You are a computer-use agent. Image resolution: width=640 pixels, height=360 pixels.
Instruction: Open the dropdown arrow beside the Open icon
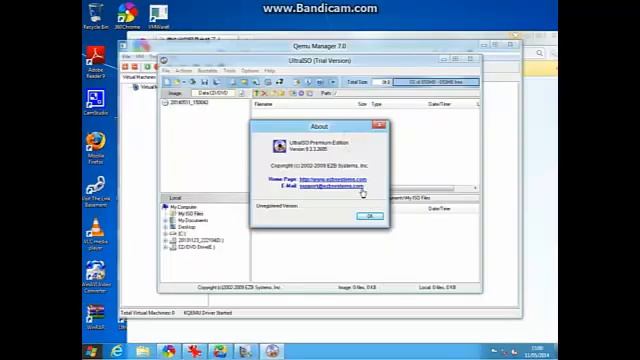[184, 82]
